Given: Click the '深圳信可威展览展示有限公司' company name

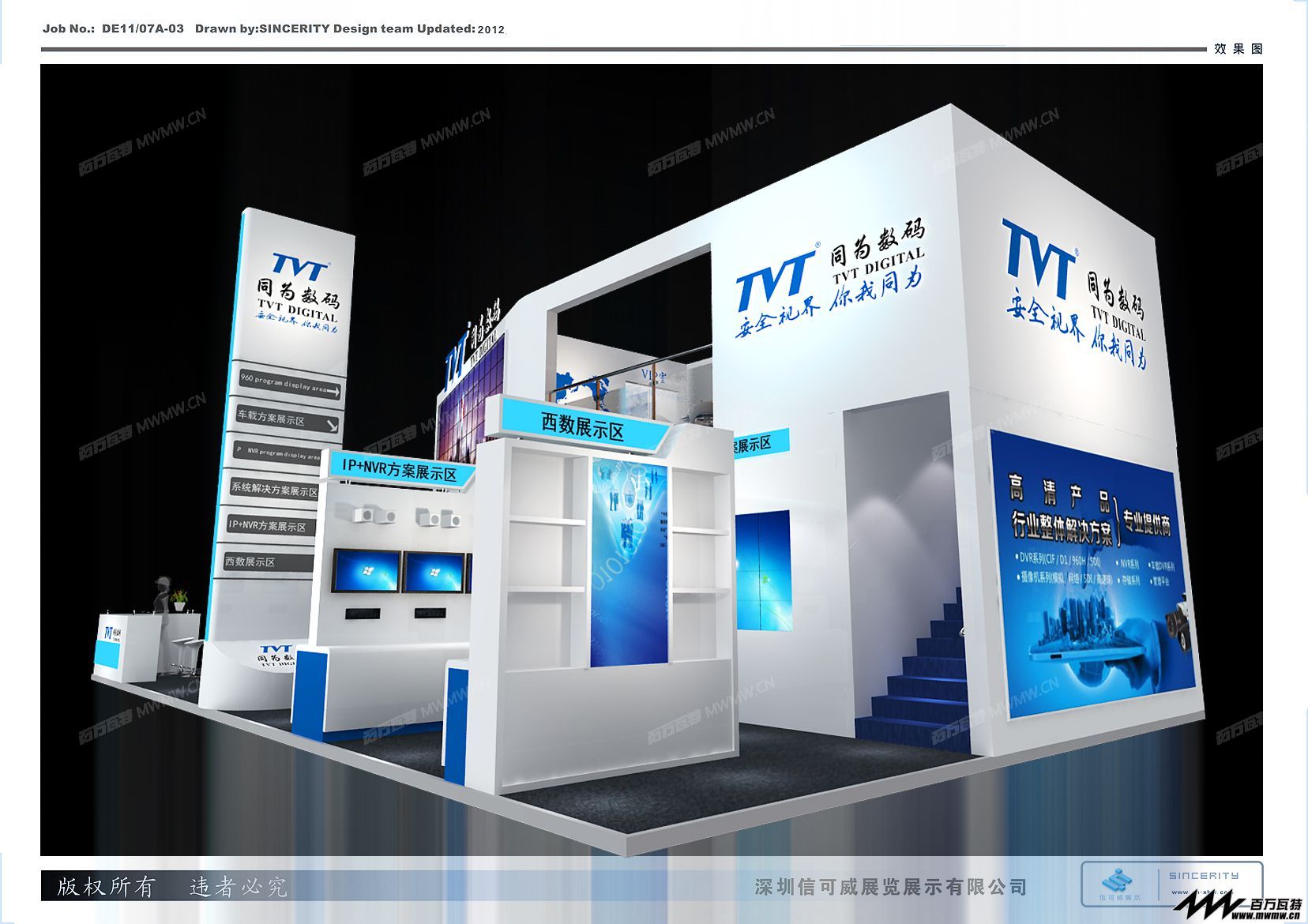Looking at the screenshot, I should (890, 888).
